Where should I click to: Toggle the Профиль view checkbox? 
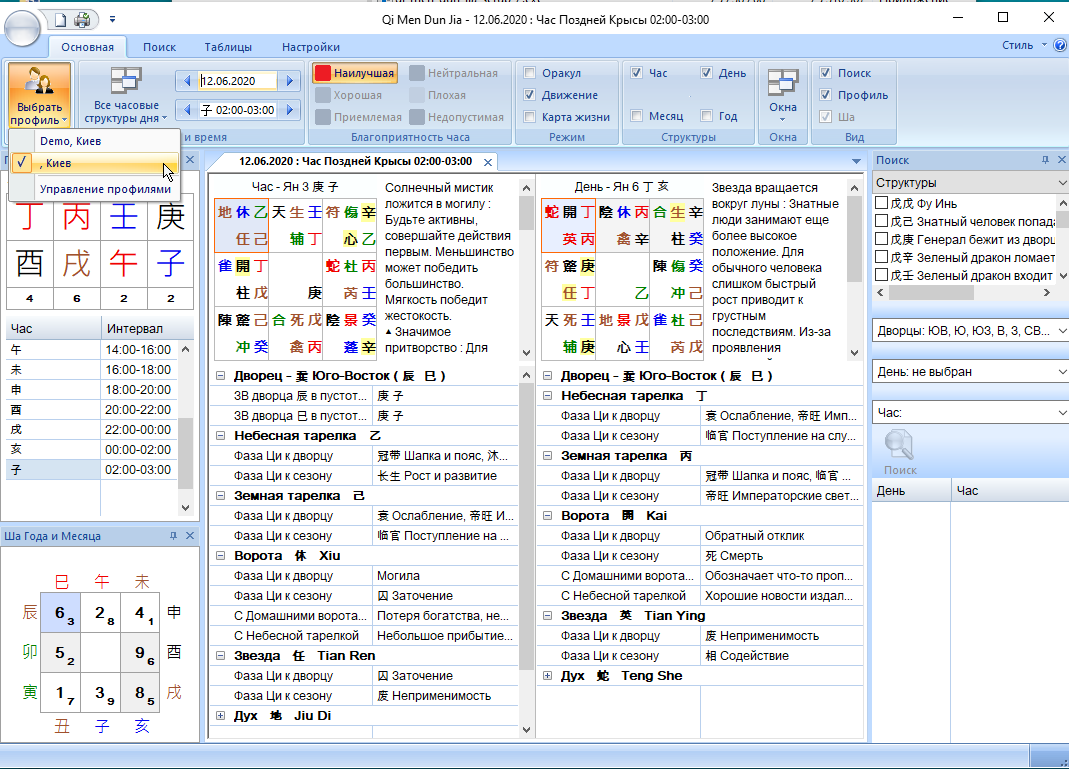[826, 95]
